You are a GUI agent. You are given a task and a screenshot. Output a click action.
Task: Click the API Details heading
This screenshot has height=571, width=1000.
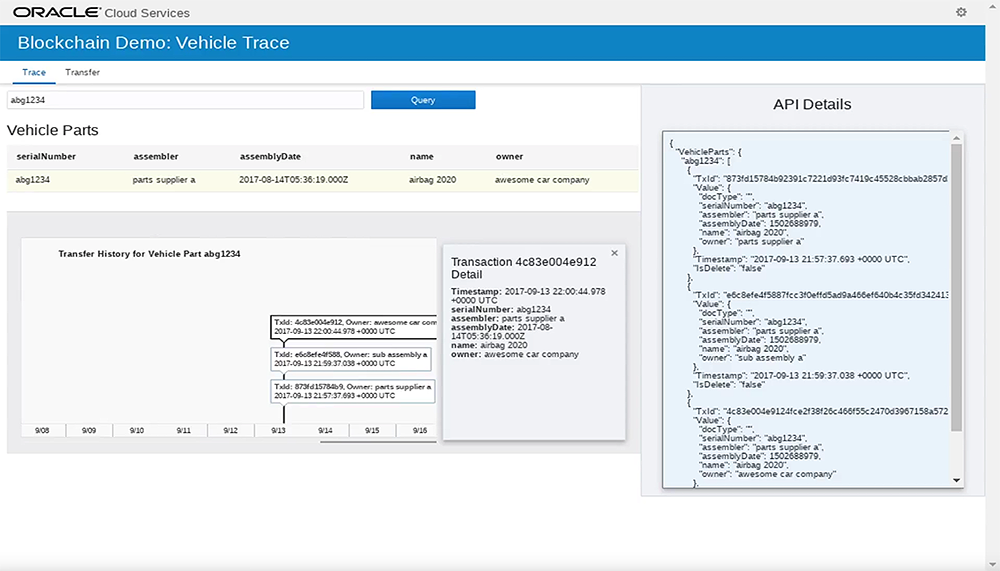click(x=812, y=104)
